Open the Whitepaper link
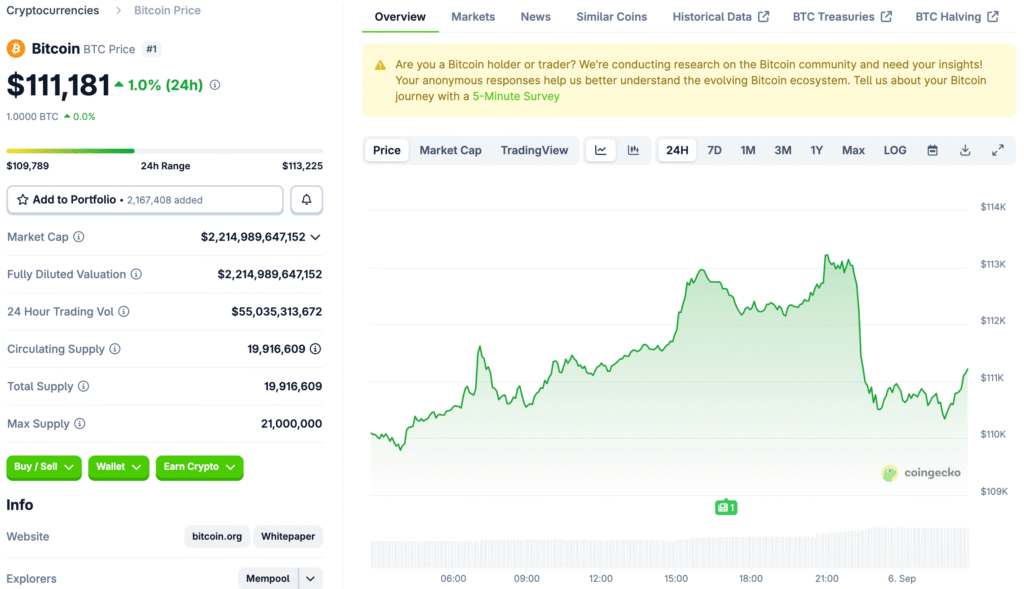The image size is (1024, 589). 288,536
